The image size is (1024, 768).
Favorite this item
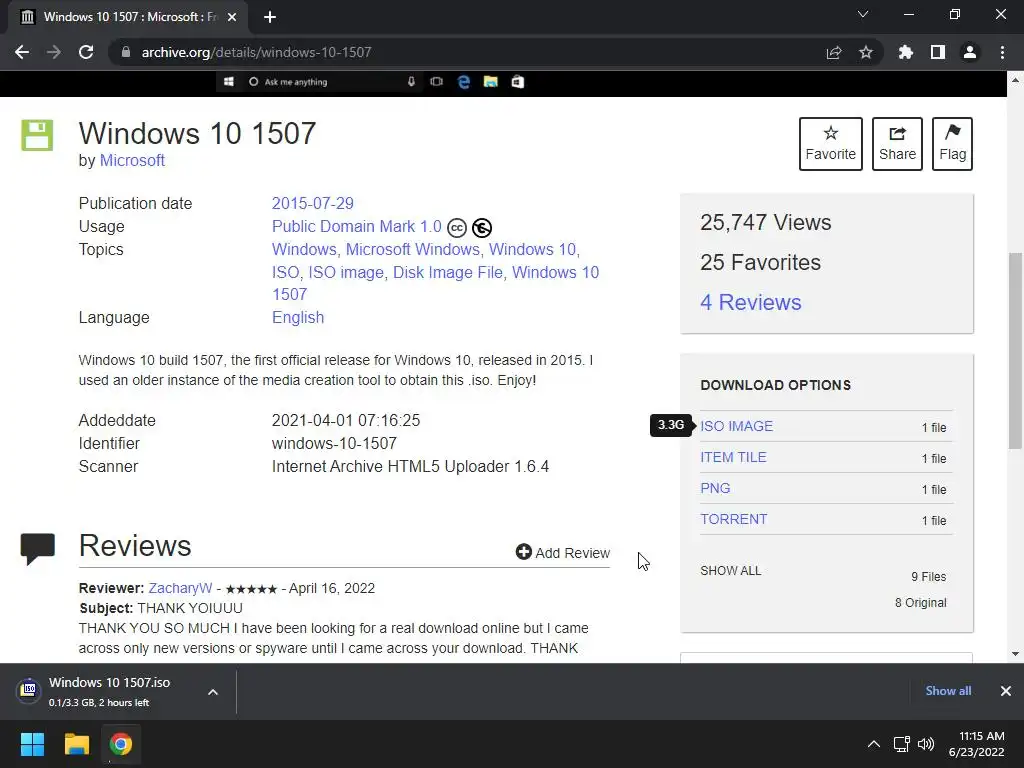click(x=831, y=144)
